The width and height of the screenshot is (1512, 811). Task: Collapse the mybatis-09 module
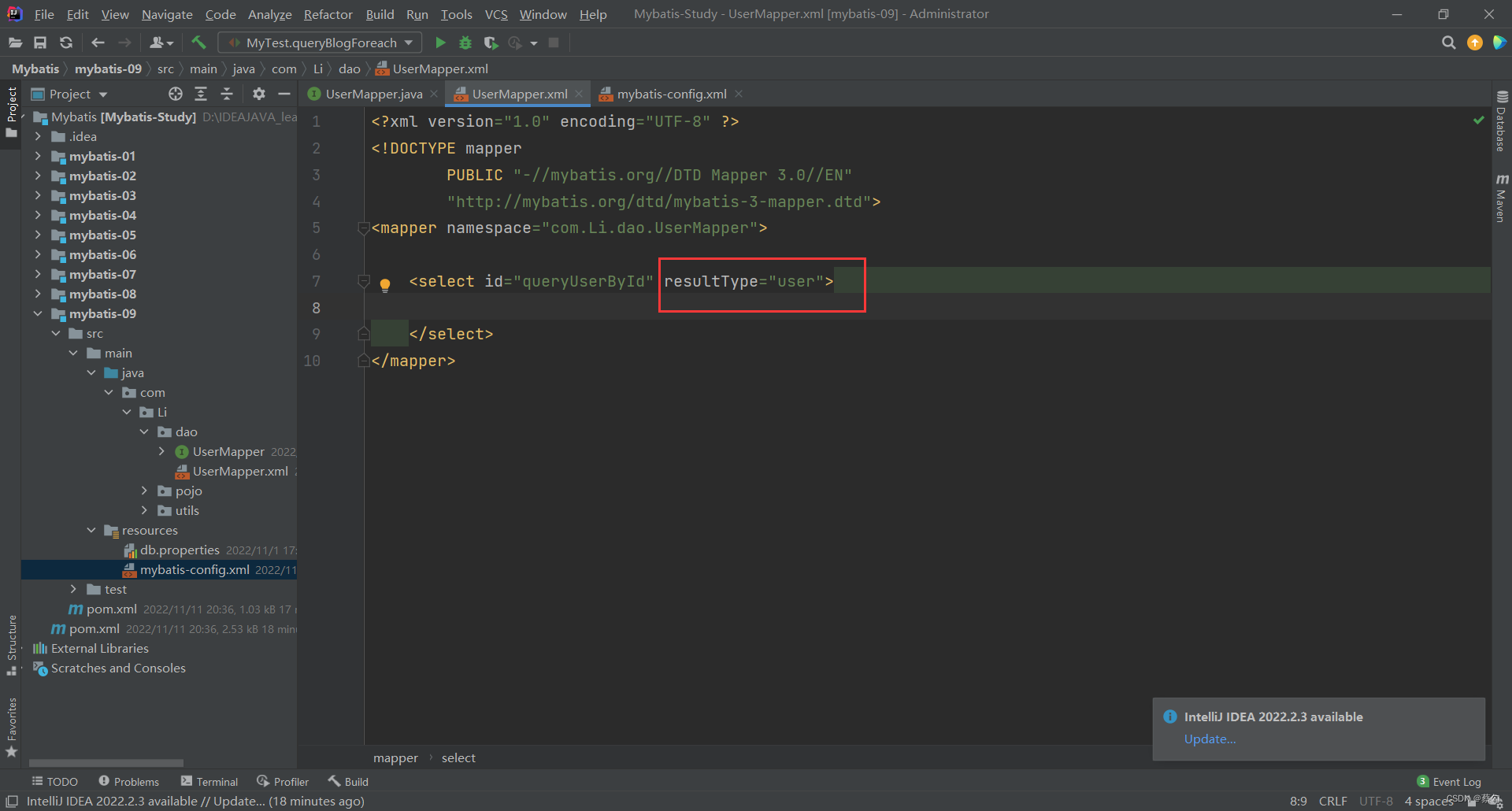[38, 313]
